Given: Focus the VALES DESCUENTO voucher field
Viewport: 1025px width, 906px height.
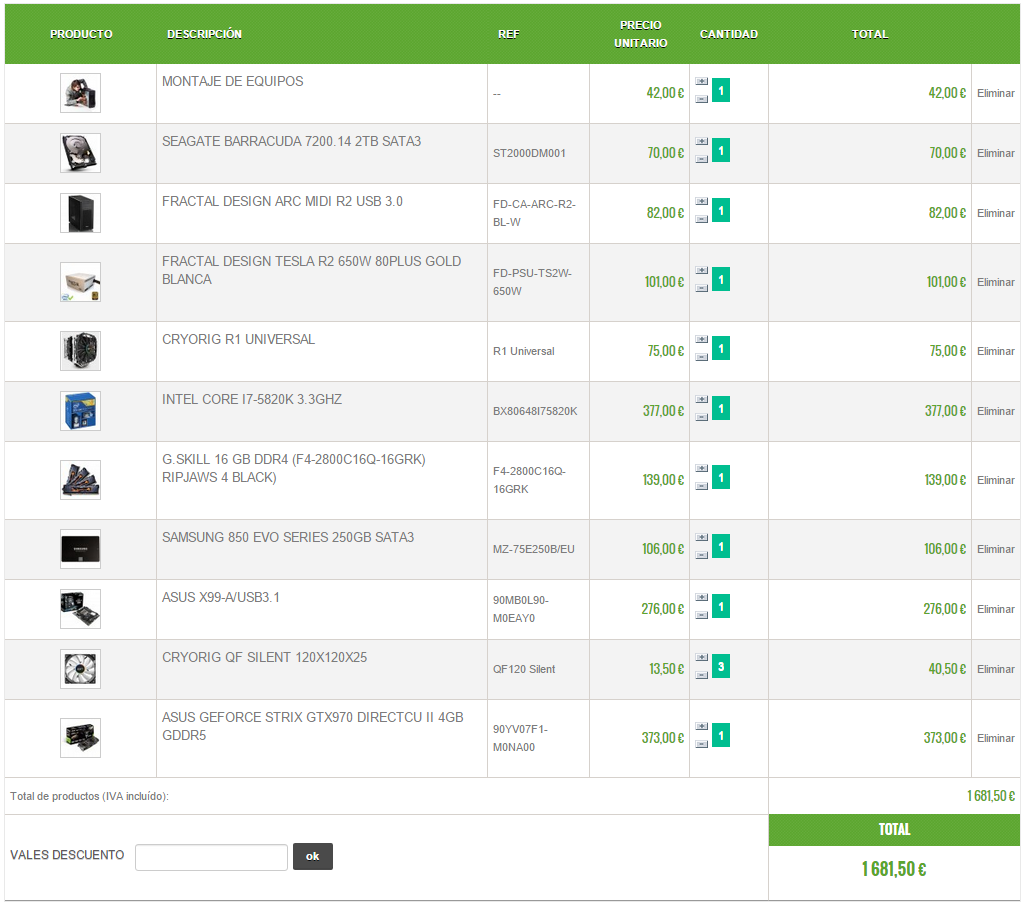Looking at the screenshot, I should (211, 858).
